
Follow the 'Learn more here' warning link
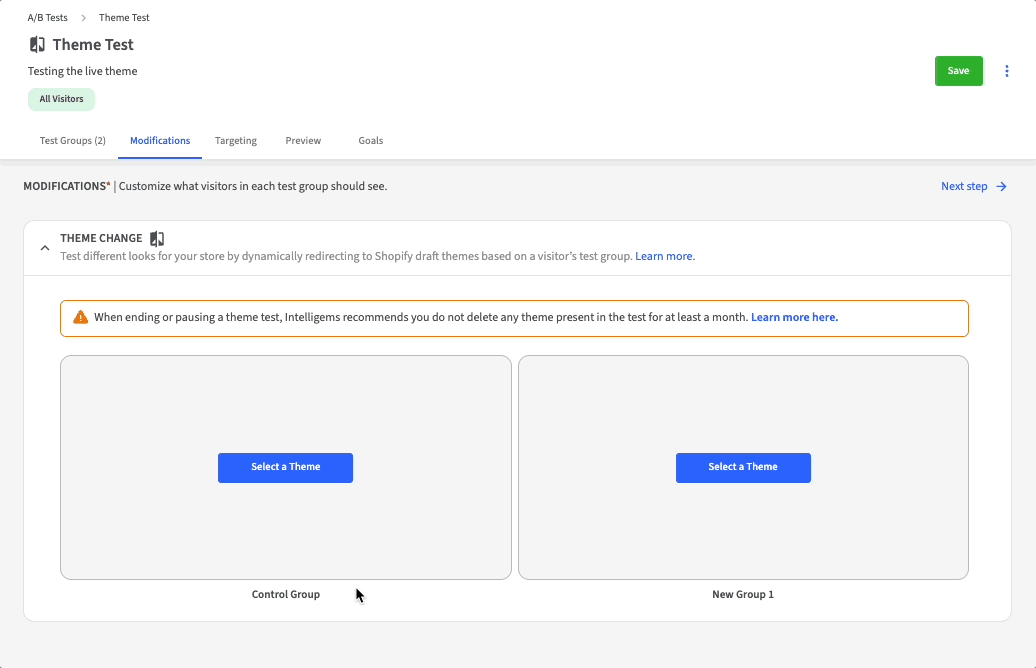pyautogui.click(x=794, y=318)
